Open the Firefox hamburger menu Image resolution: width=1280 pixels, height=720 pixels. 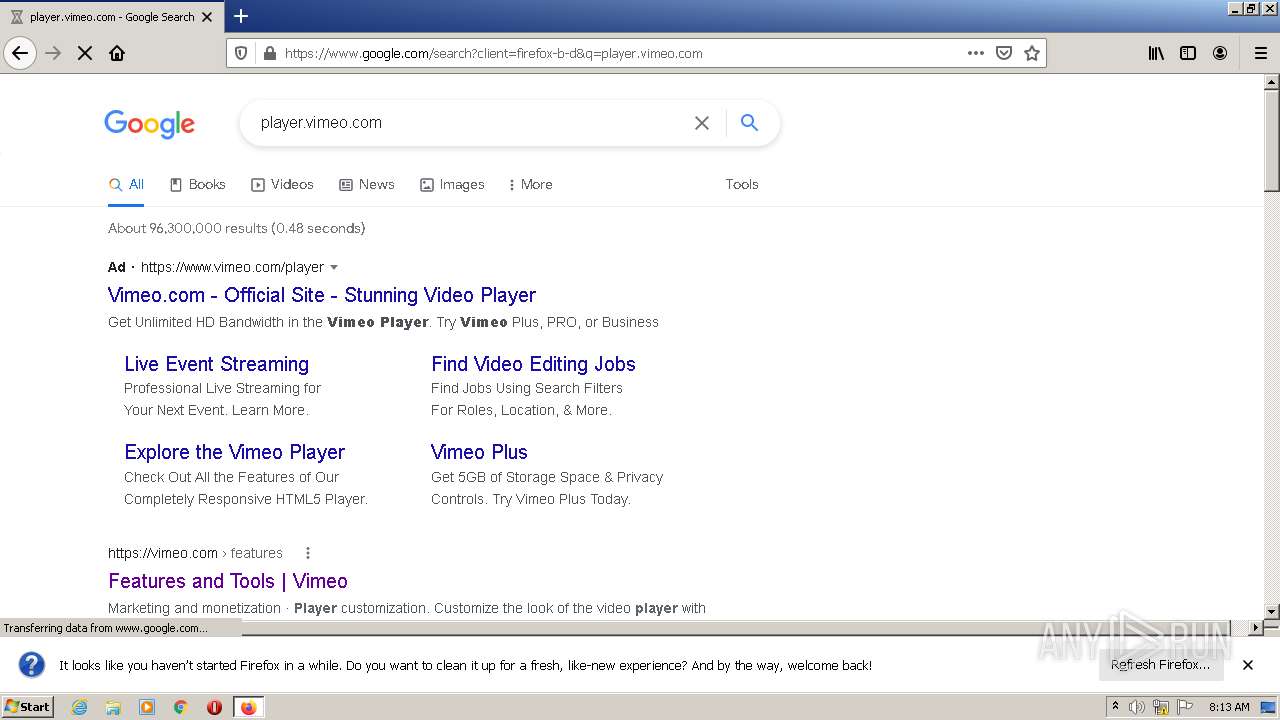(x=1261, y=53)
